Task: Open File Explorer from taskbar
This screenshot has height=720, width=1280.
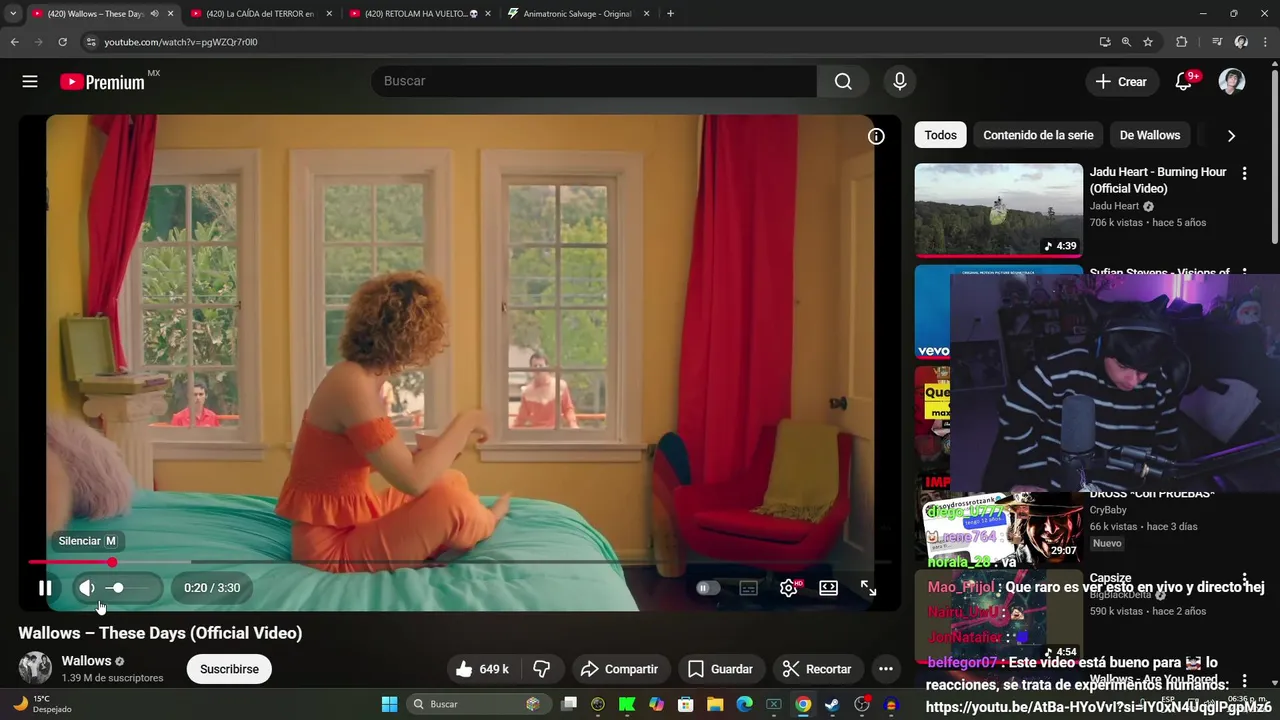Action: [x=715, y=704]
